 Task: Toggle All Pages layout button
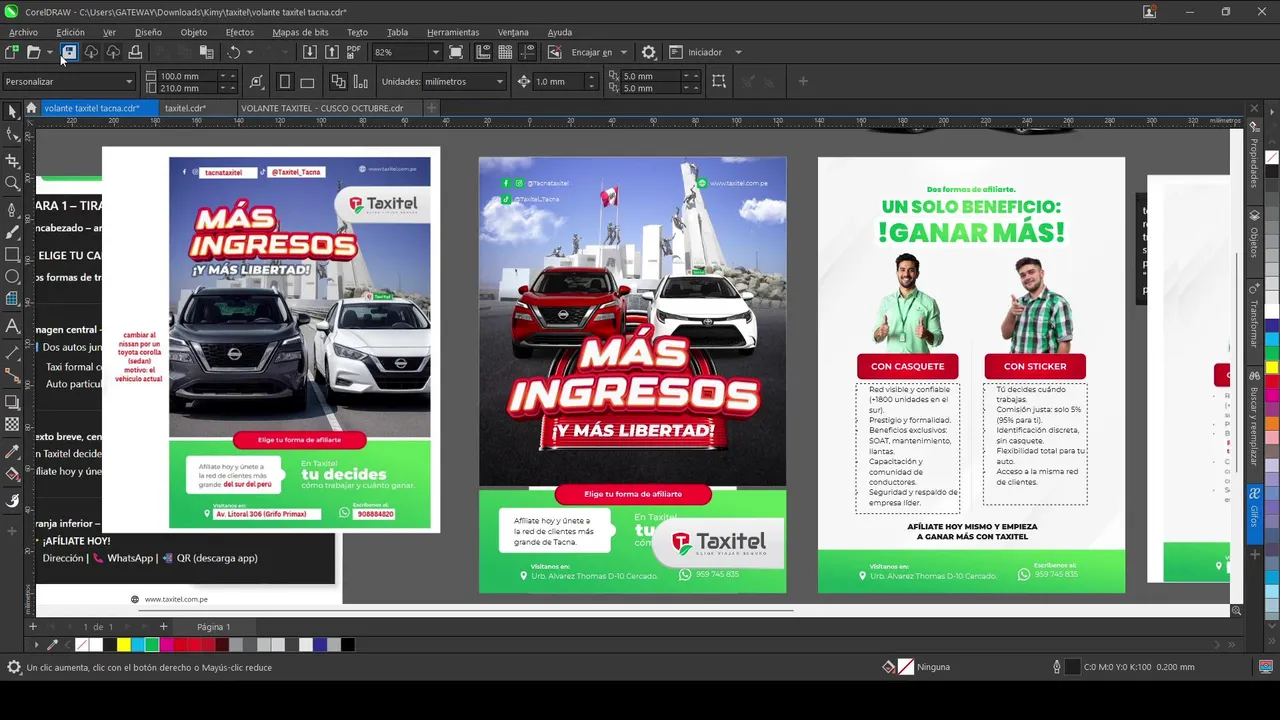pyautogui.click(x=338, y=82)
